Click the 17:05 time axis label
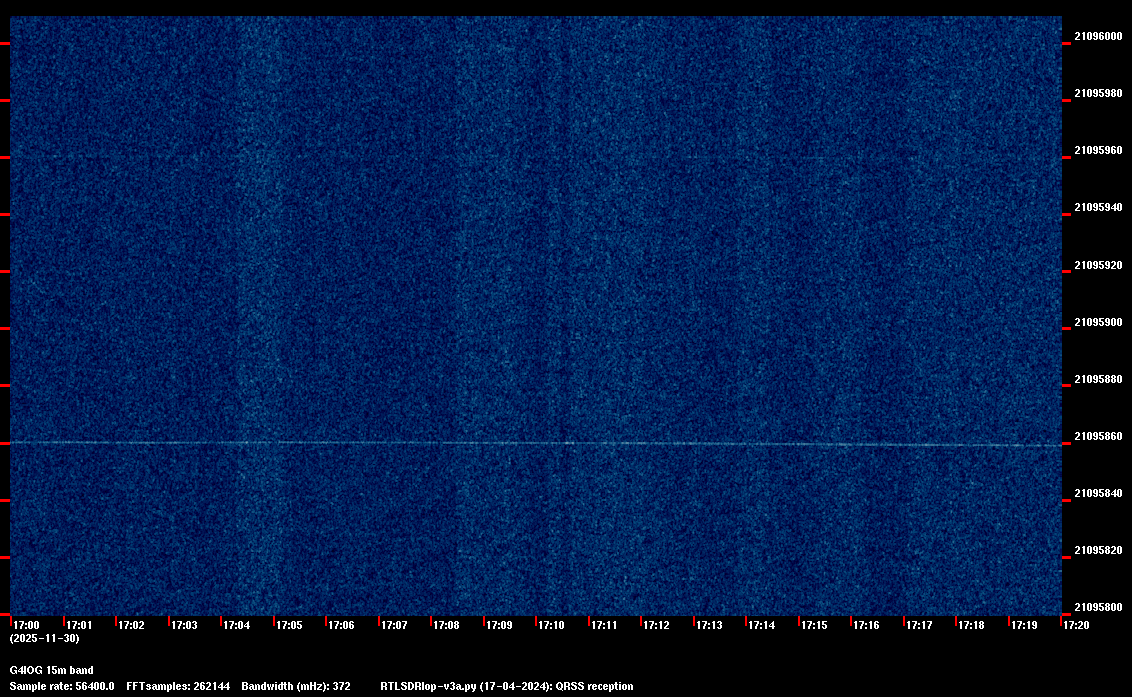The width and height of the screenshot is (1132, 697). pyautogui.click(x=289, y=625)
